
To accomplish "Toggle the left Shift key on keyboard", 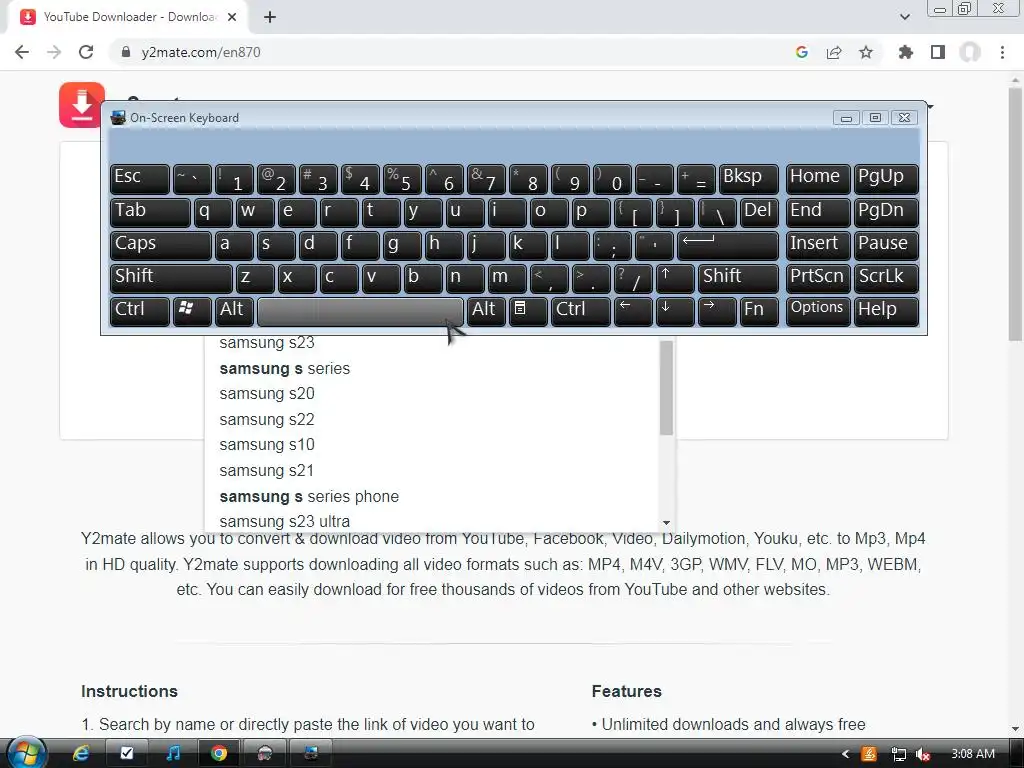I will (171, 278).
